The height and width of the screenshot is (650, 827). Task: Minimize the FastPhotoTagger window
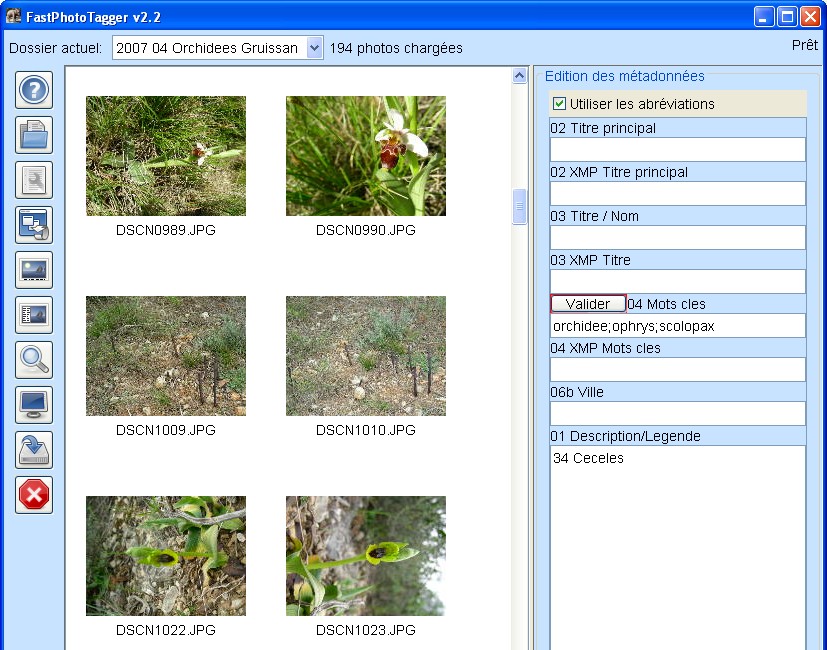[763, 17]
